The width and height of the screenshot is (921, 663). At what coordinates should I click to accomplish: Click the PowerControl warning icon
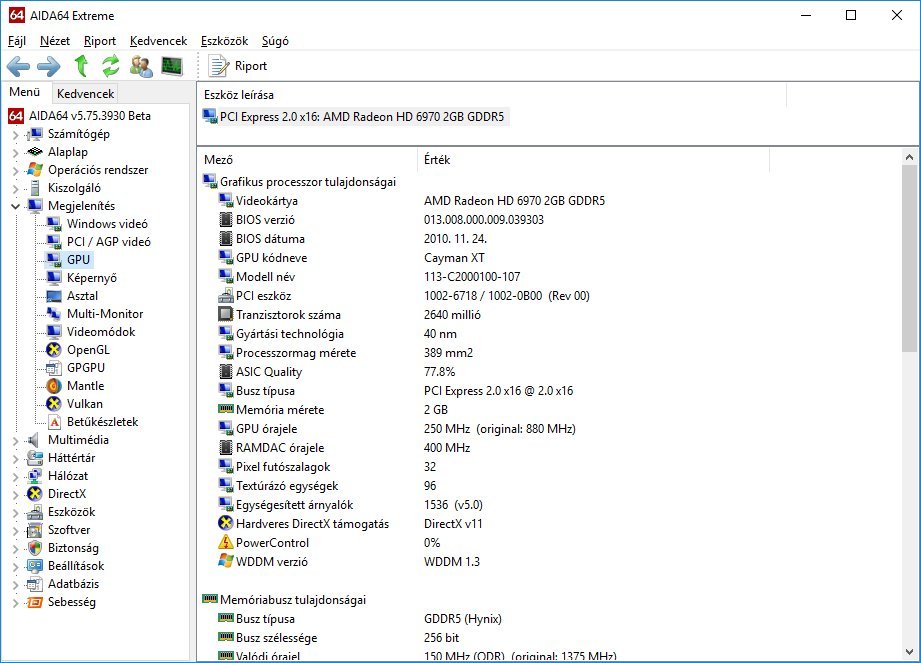point(226,542)
